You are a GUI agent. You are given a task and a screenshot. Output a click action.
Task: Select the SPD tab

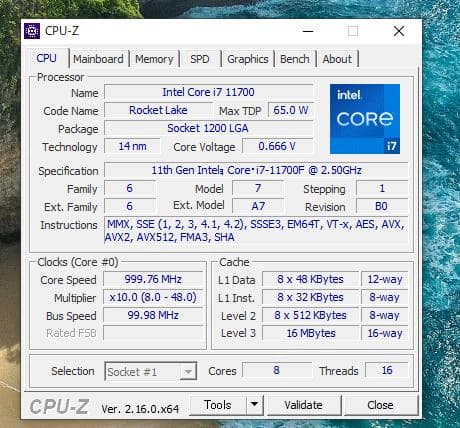pyautogui.click(x=200, y=59)
